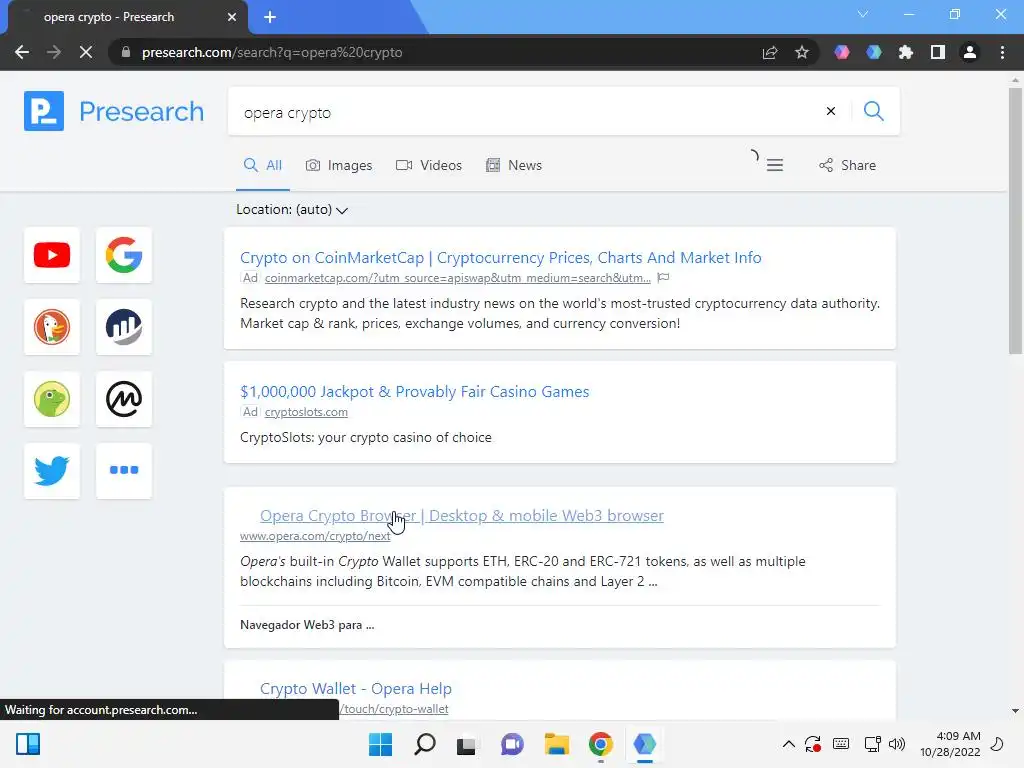
Task: Click the pink-blue hexagon extension icon
Action: 842,52
